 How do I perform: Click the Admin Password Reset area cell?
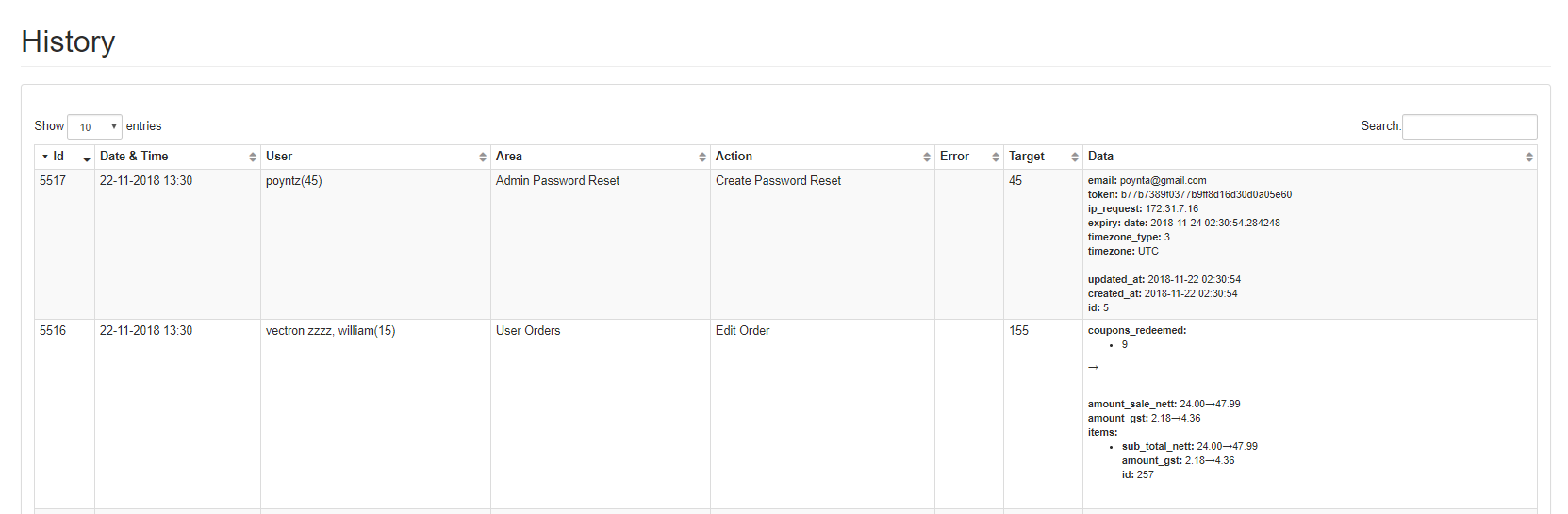[557, 181]
